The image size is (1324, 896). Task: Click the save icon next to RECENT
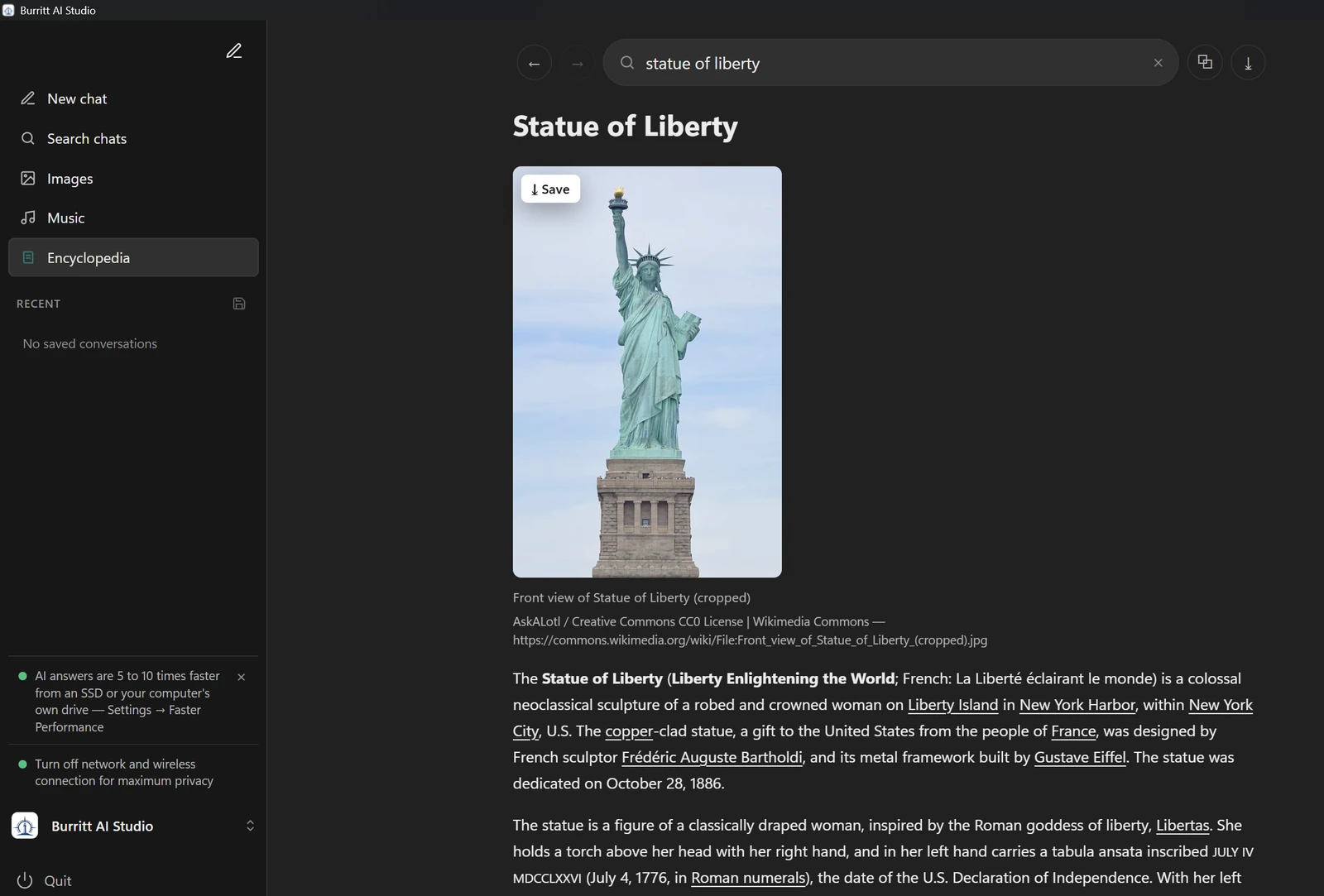(239, 304)
